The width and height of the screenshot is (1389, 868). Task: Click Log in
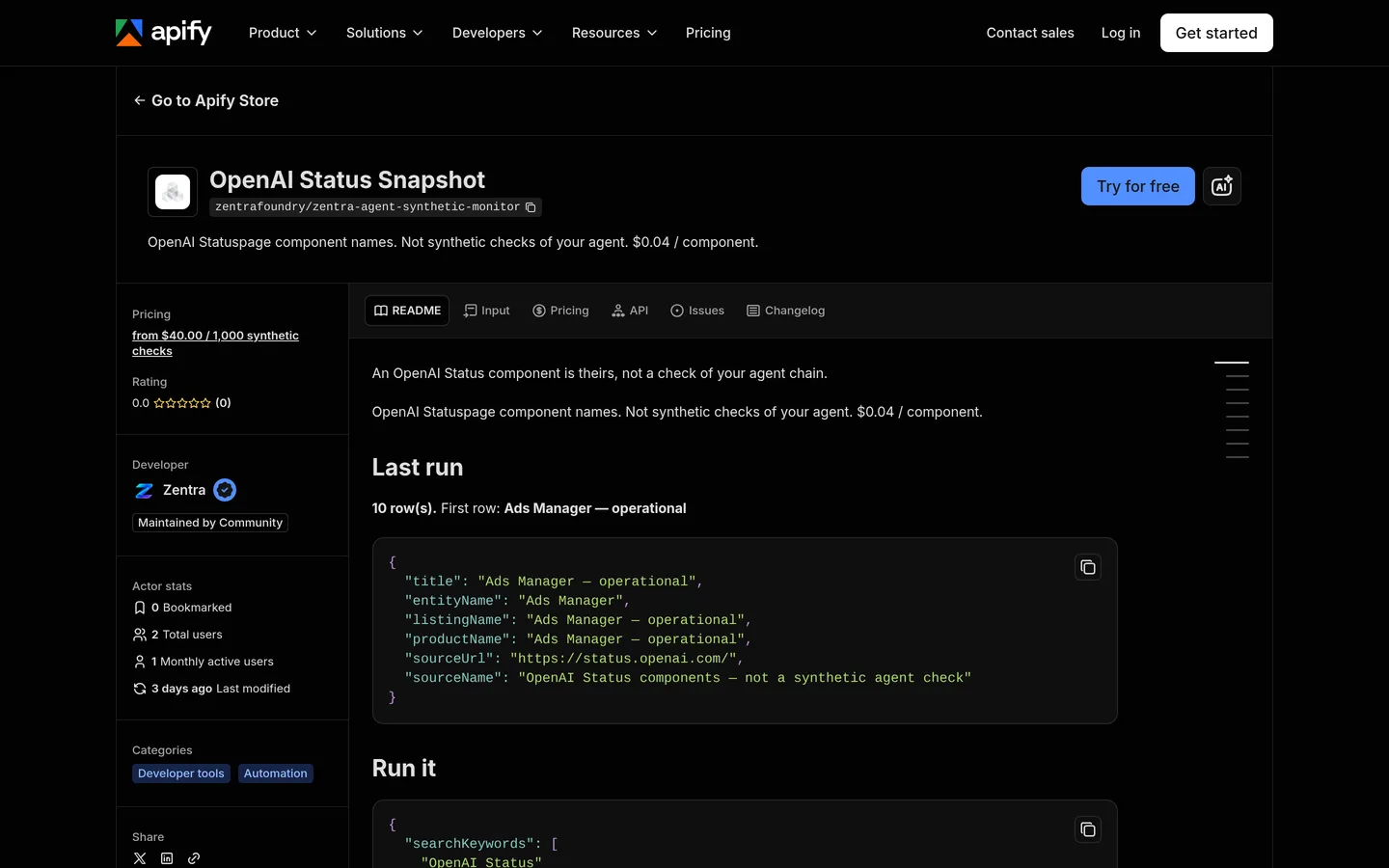coord(1121,33)
